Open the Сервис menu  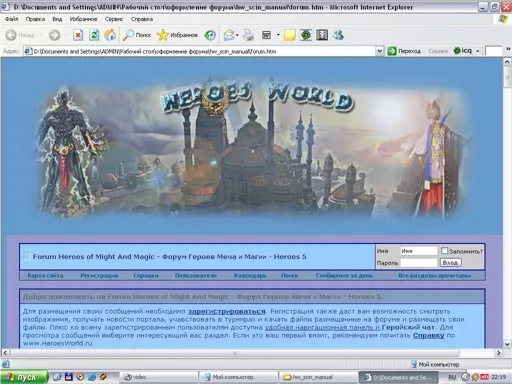(114, 19)
